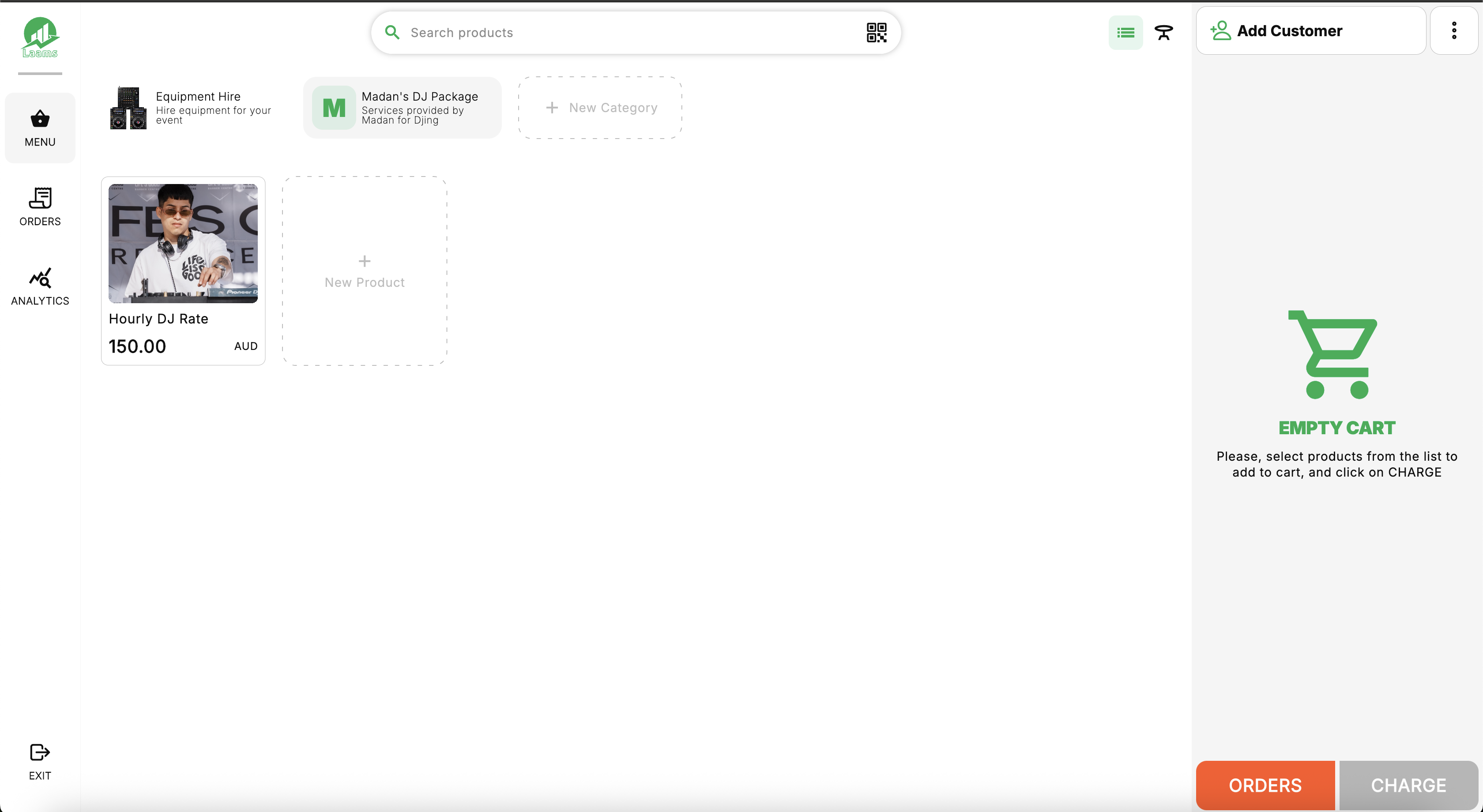The image size is (1483, 812).
Task: Open the QR code scanner in the search bar
Action: pyautogui.click(x=876, y=32)
